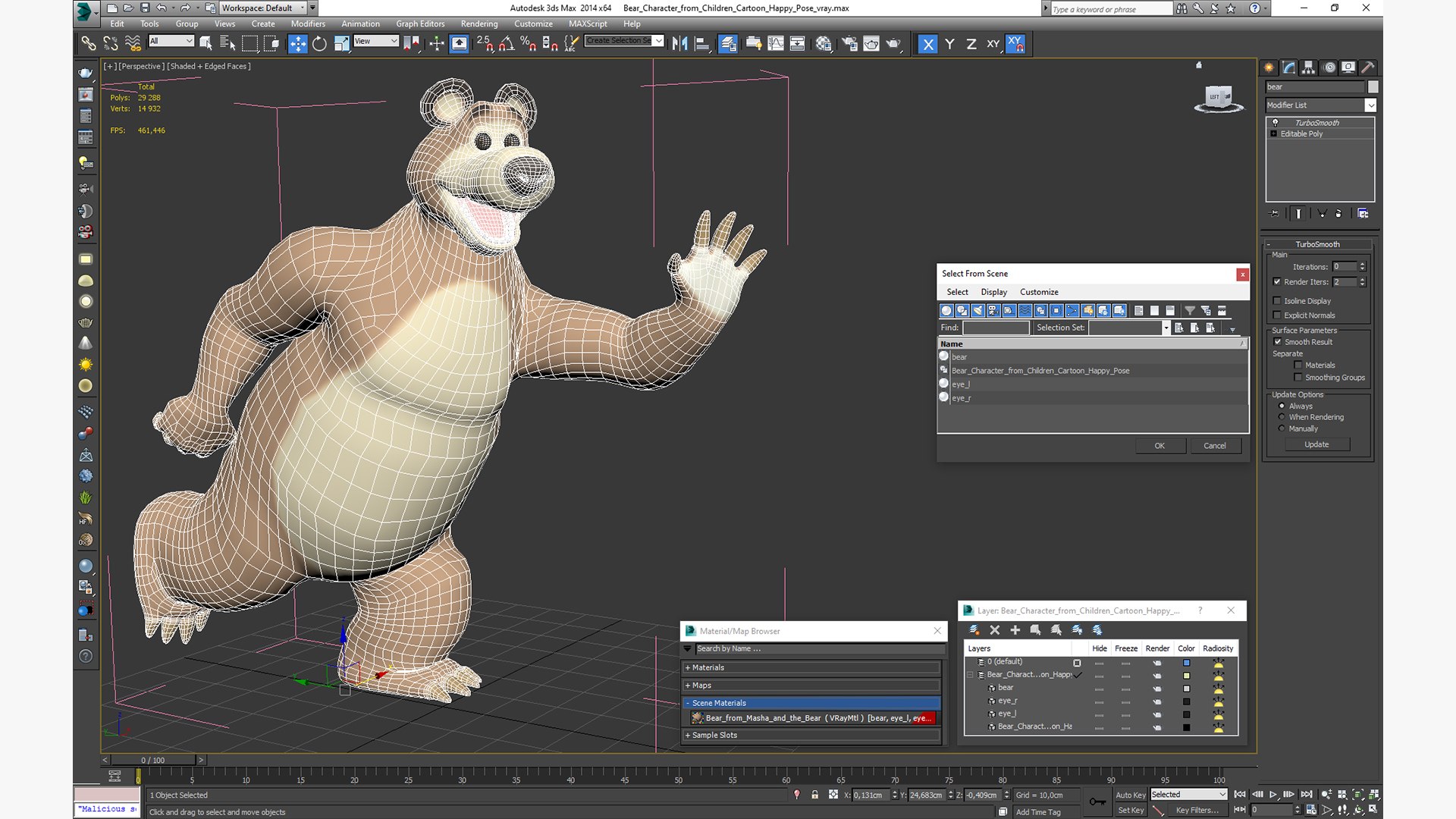Viewport: 1456px width, 819px height.
Task: Open the Modifiers menu
Action: 307,24
